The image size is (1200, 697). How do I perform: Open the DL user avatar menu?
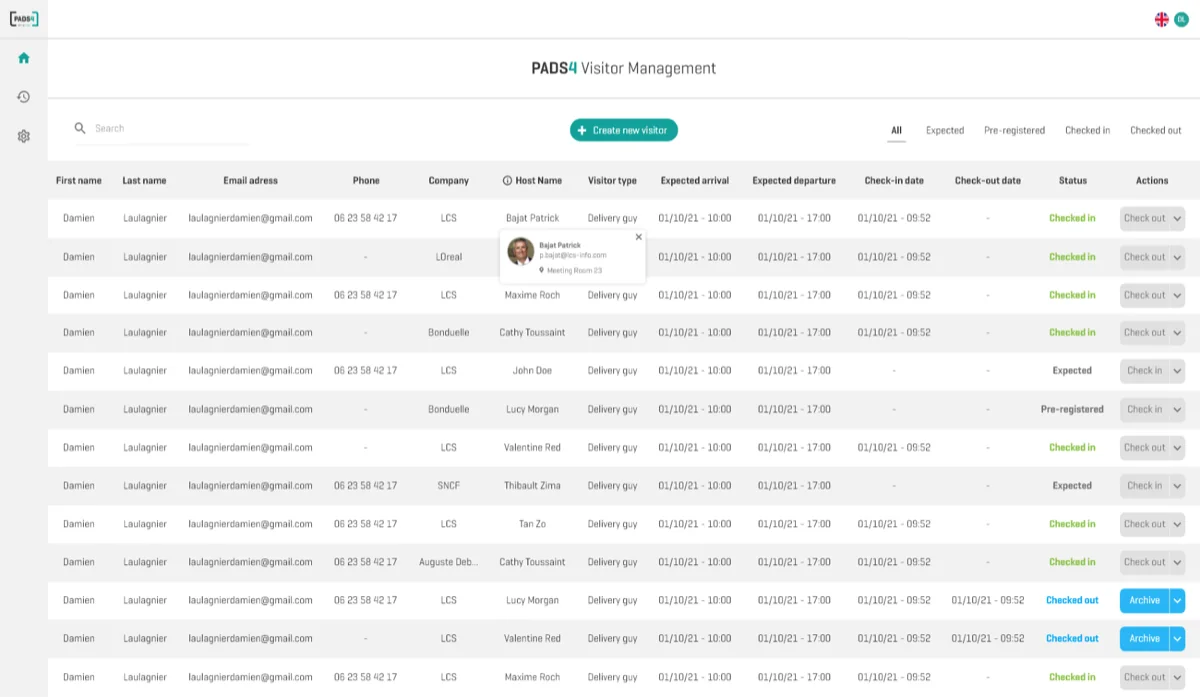(x=1181, y=19)
